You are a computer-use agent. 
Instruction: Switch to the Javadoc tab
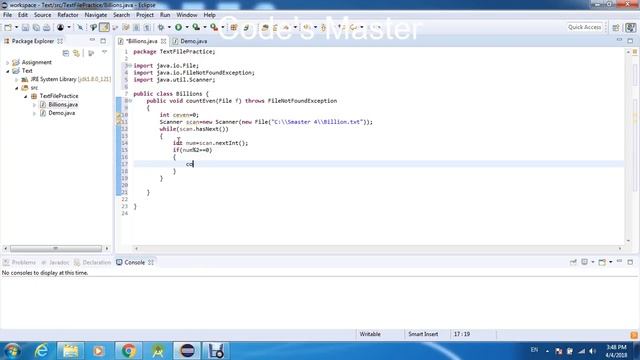tap(55, 262)
